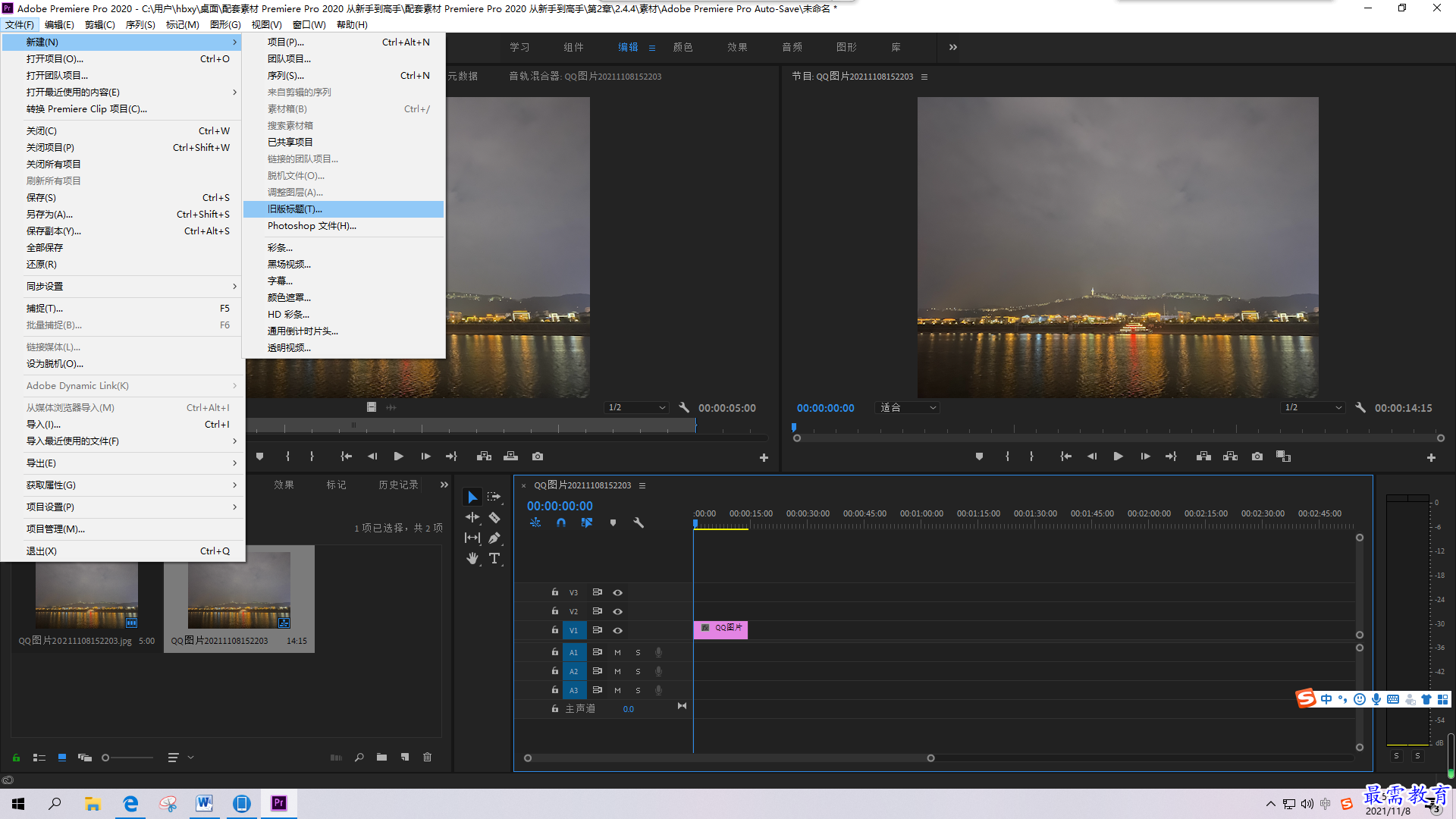Image resolution: width=1456 pixels, height=819 pixels.
Task: Select the Track Select Forward tool
Action: coord(494,497)
